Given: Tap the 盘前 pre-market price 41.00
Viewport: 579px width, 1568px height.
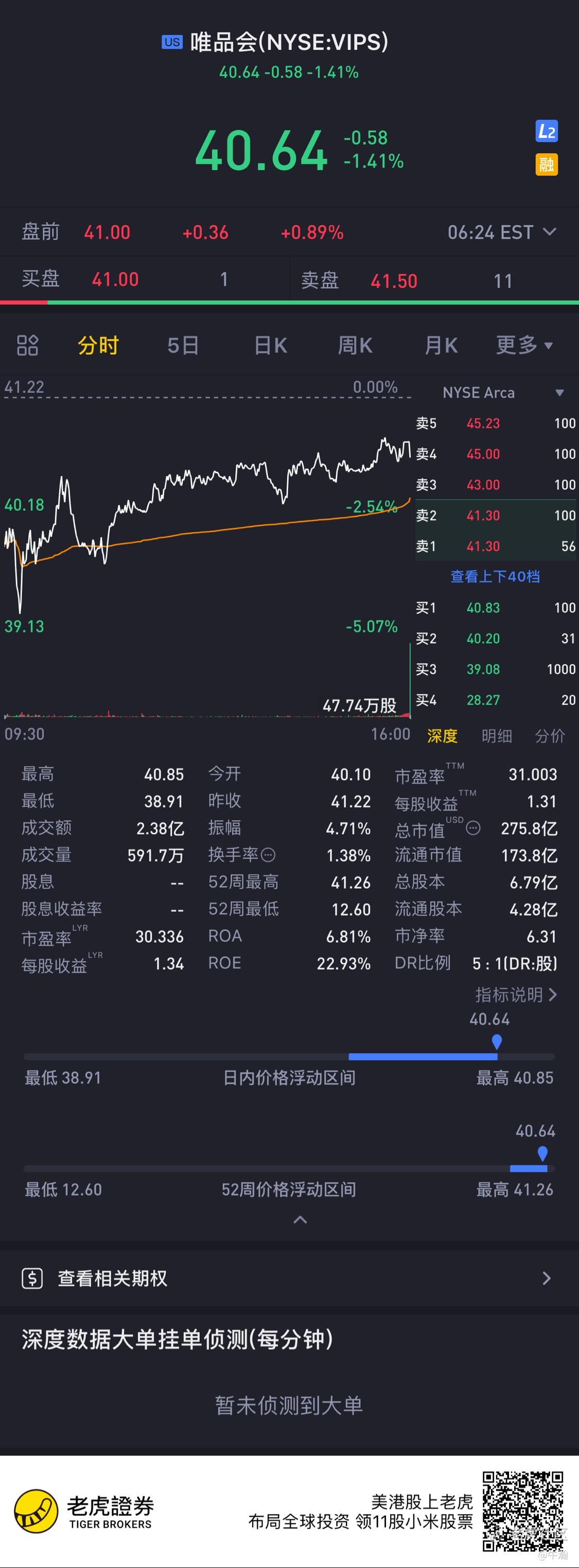Looking at the screenshot, I should coord(107,232).
